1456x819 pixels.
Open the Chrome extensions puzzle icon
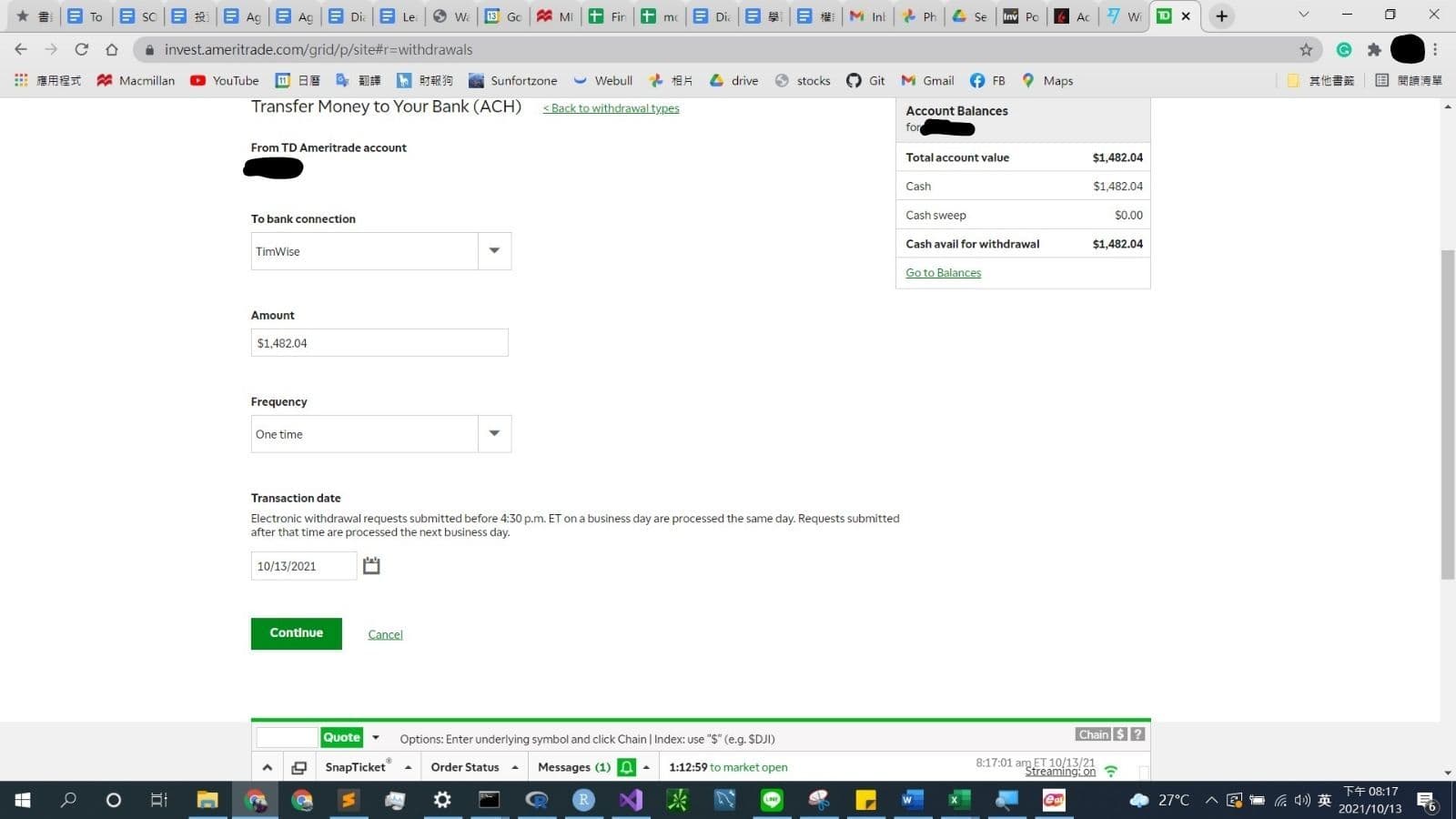pos(1374,50)
